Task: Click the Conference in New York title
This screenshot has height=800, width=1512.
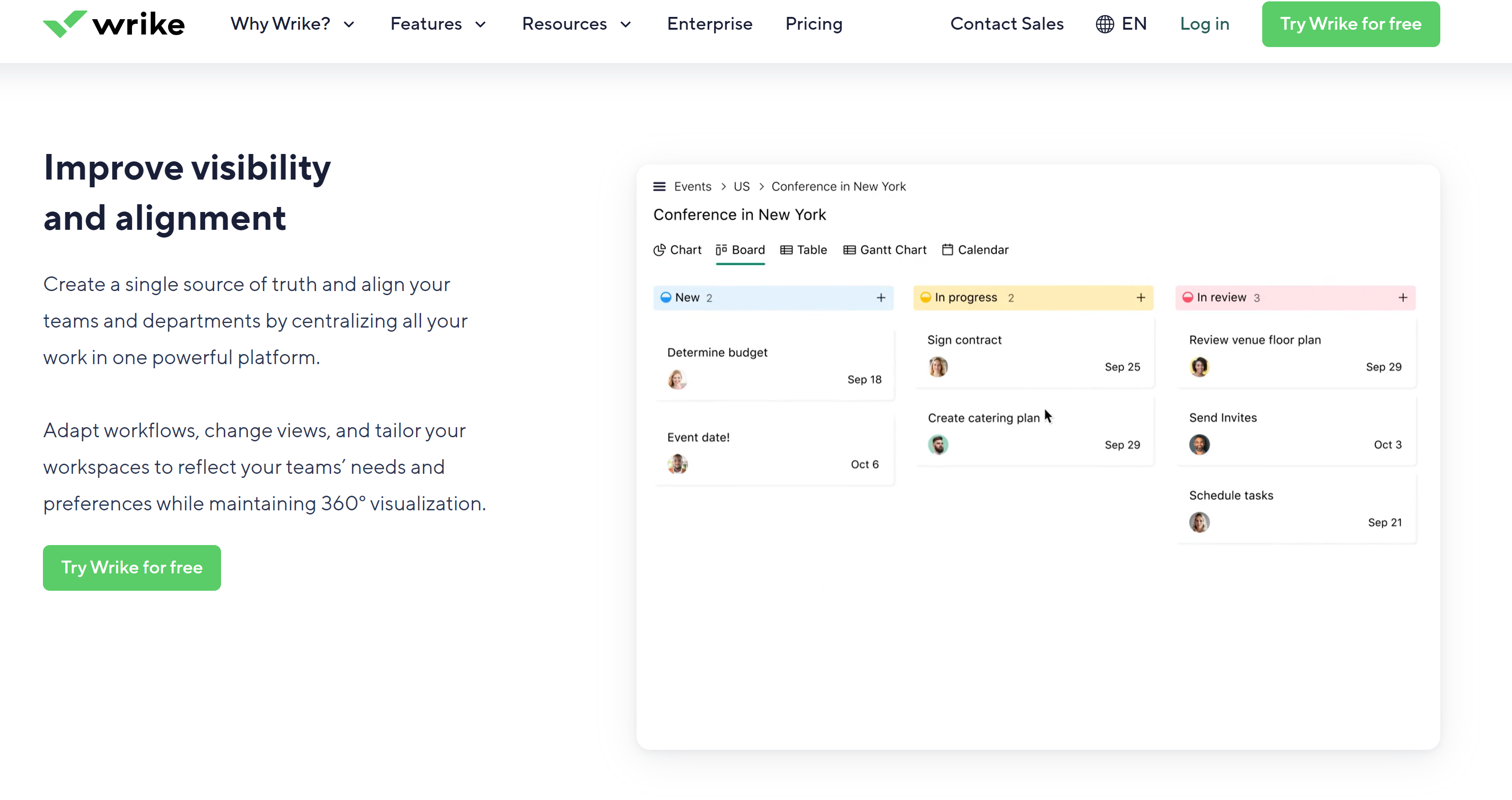Action: coord(740,215)
